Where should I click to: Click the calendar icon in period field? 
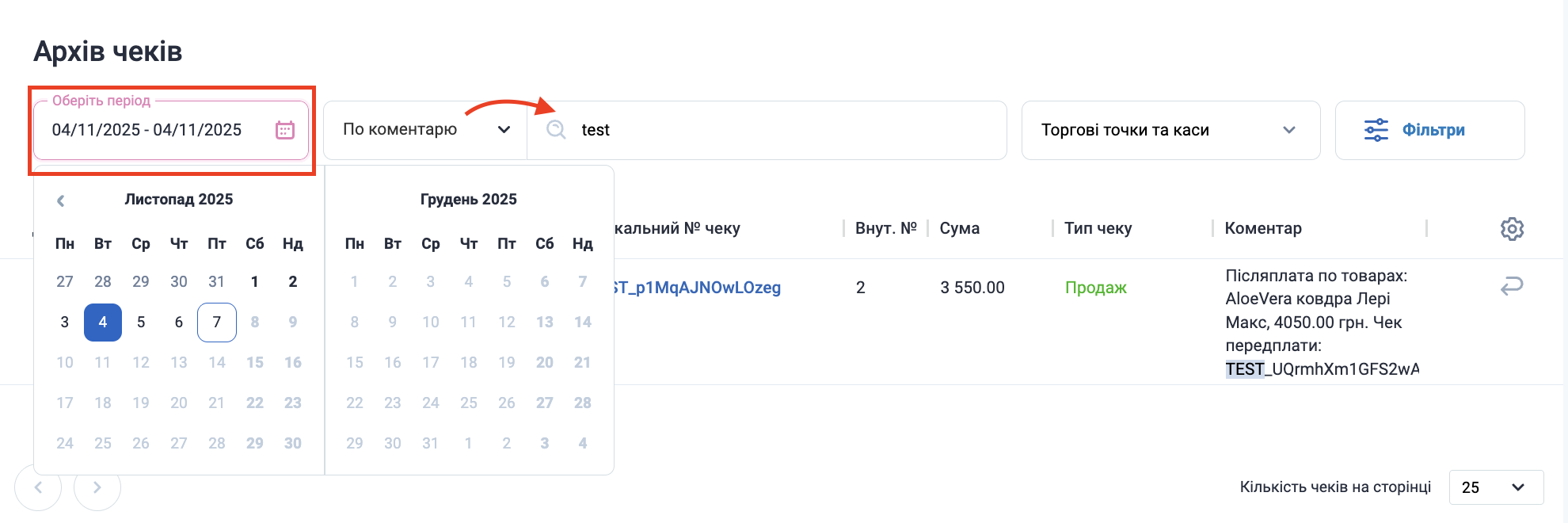coord(284,130)
